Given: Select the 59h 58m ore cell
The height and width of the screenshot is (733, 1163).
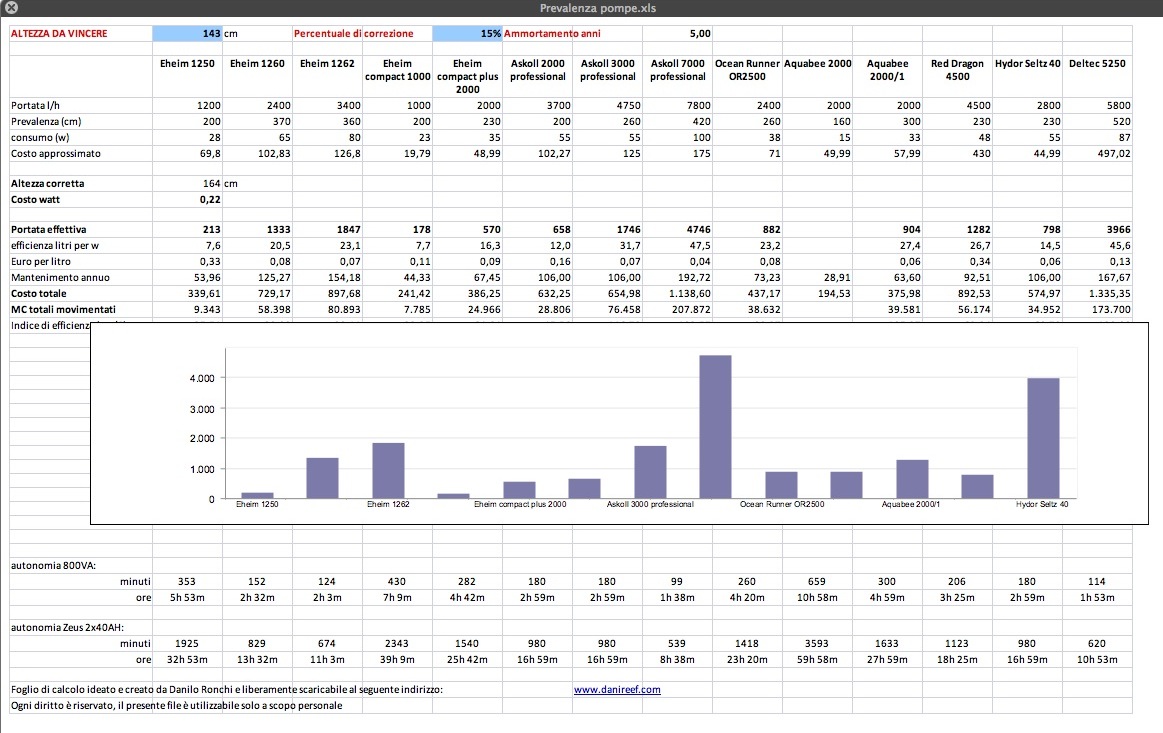Looking at the screenshot, I should [817, 660].
